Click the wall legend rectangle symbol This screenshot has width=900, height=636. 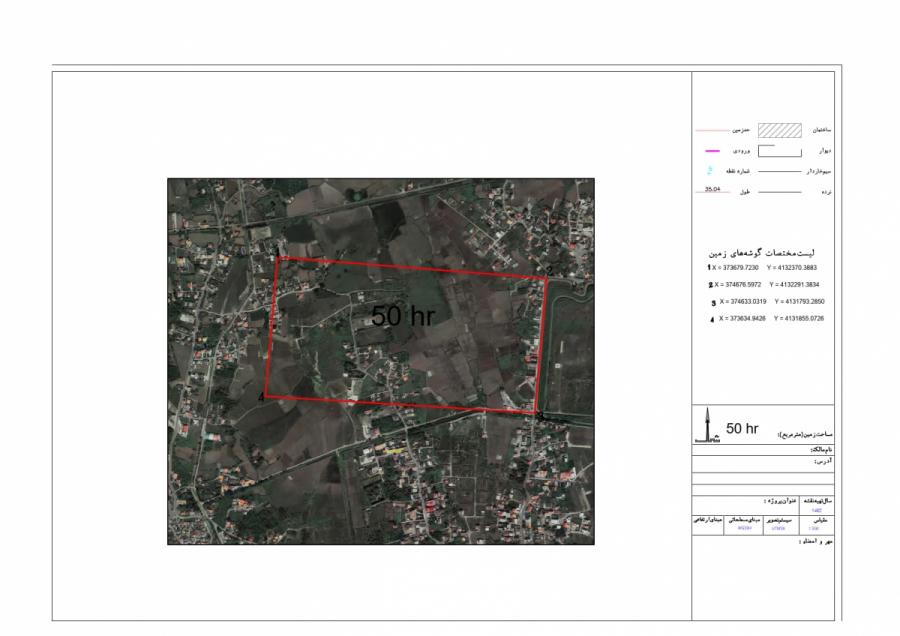coord(779,151)
